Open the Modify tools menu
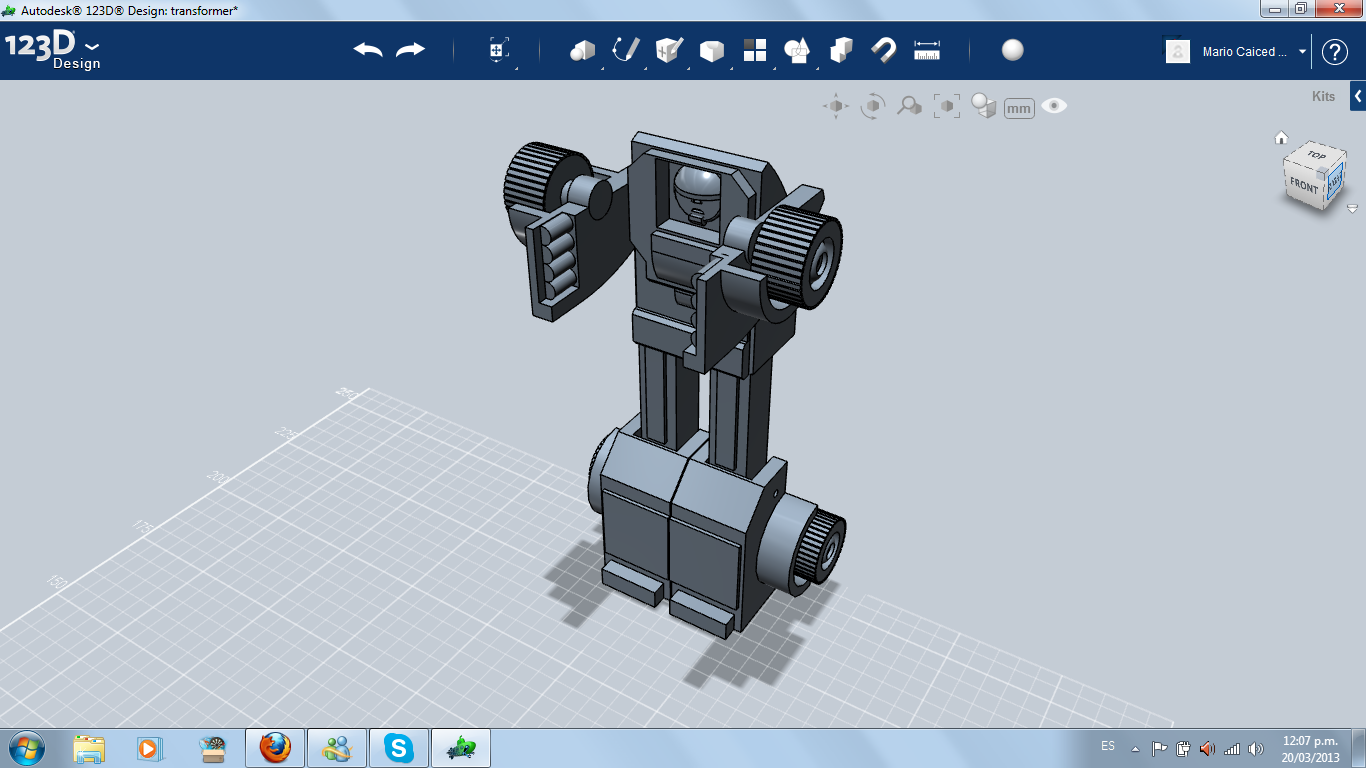 tap(712, 50)
